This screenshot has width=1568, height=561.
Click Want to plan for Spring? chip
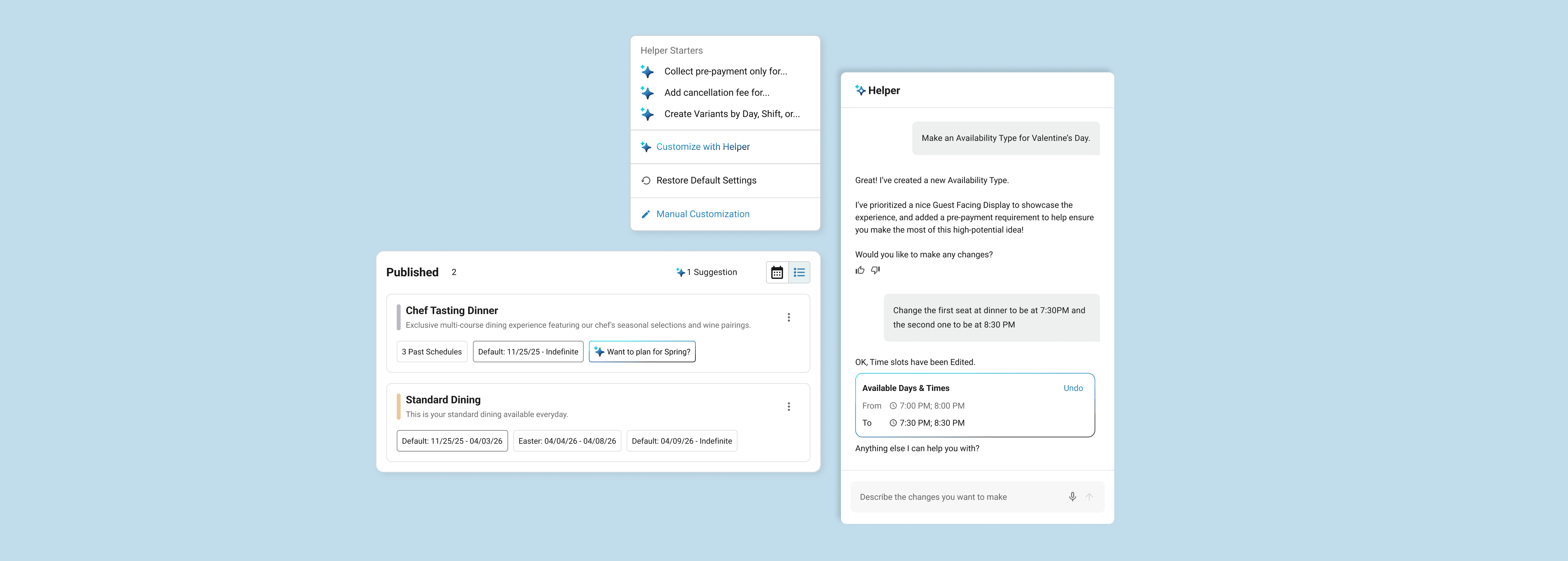click(x=642, y=352)
